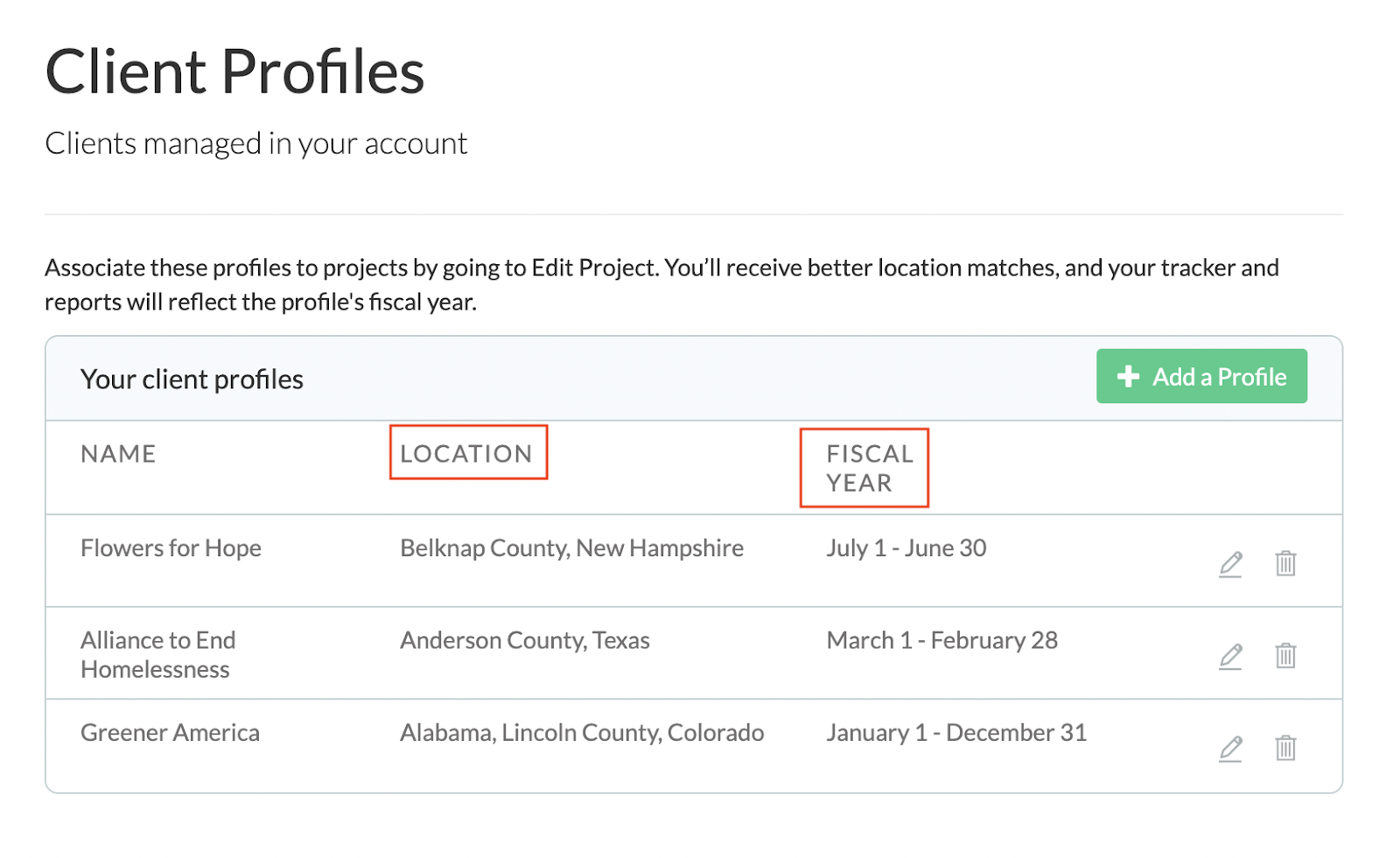Select the LOCATION column header
This screenshot has width=1400, height=858.
click(x=466, y=454)
